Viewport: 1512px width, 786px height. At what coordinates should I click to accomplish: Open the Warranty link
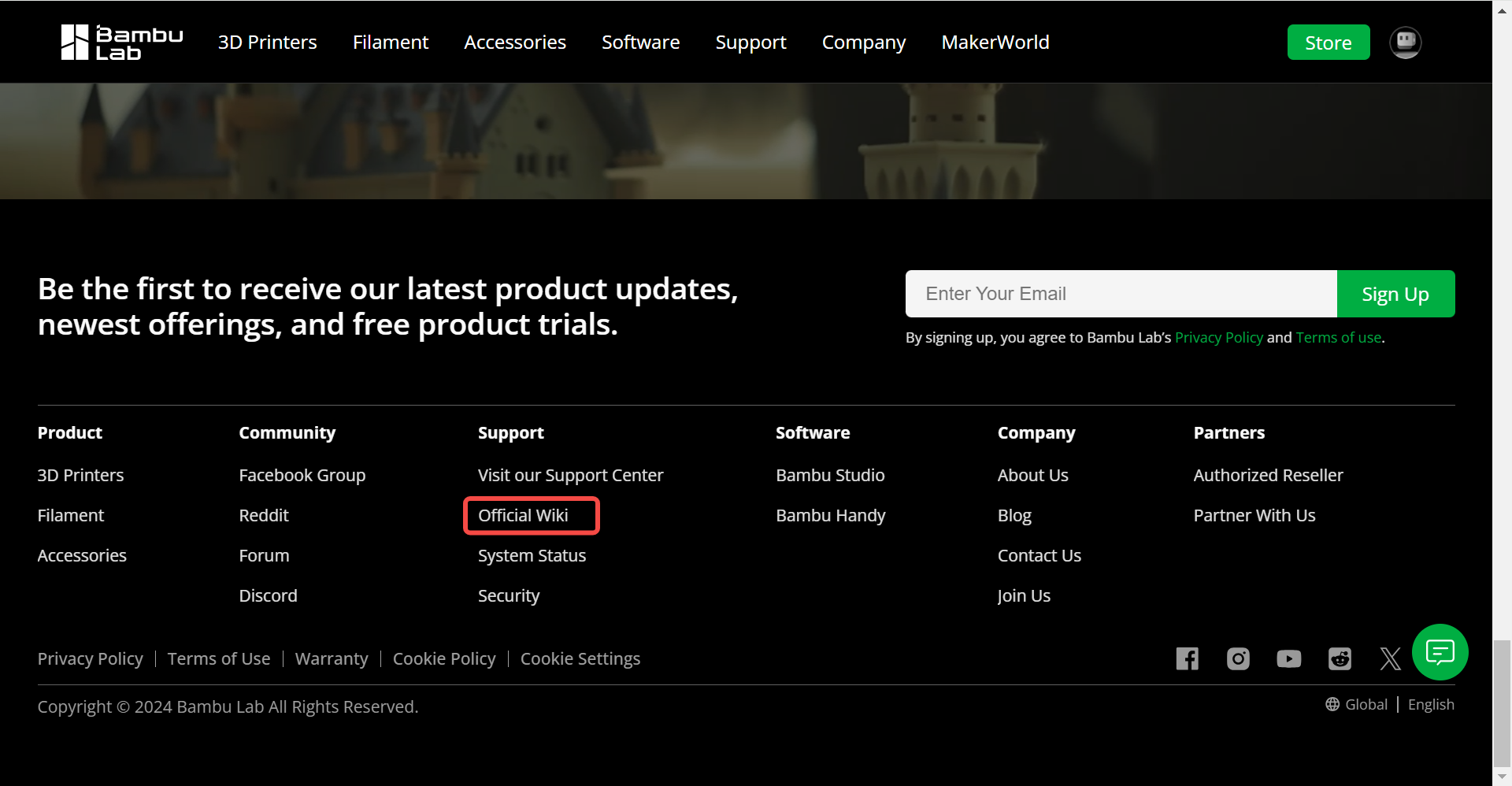[x=332, y=658]
